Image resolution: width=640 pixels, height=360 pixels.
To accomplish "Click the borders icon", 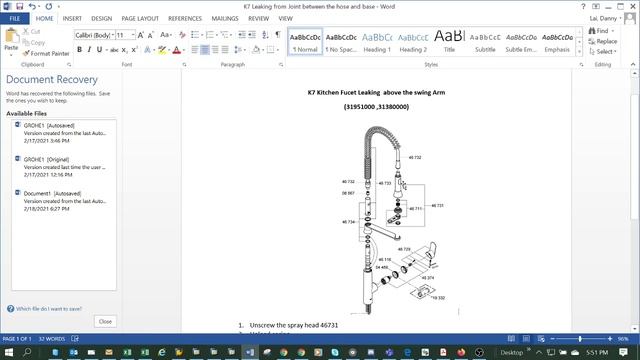I will (x=270, y=50).
